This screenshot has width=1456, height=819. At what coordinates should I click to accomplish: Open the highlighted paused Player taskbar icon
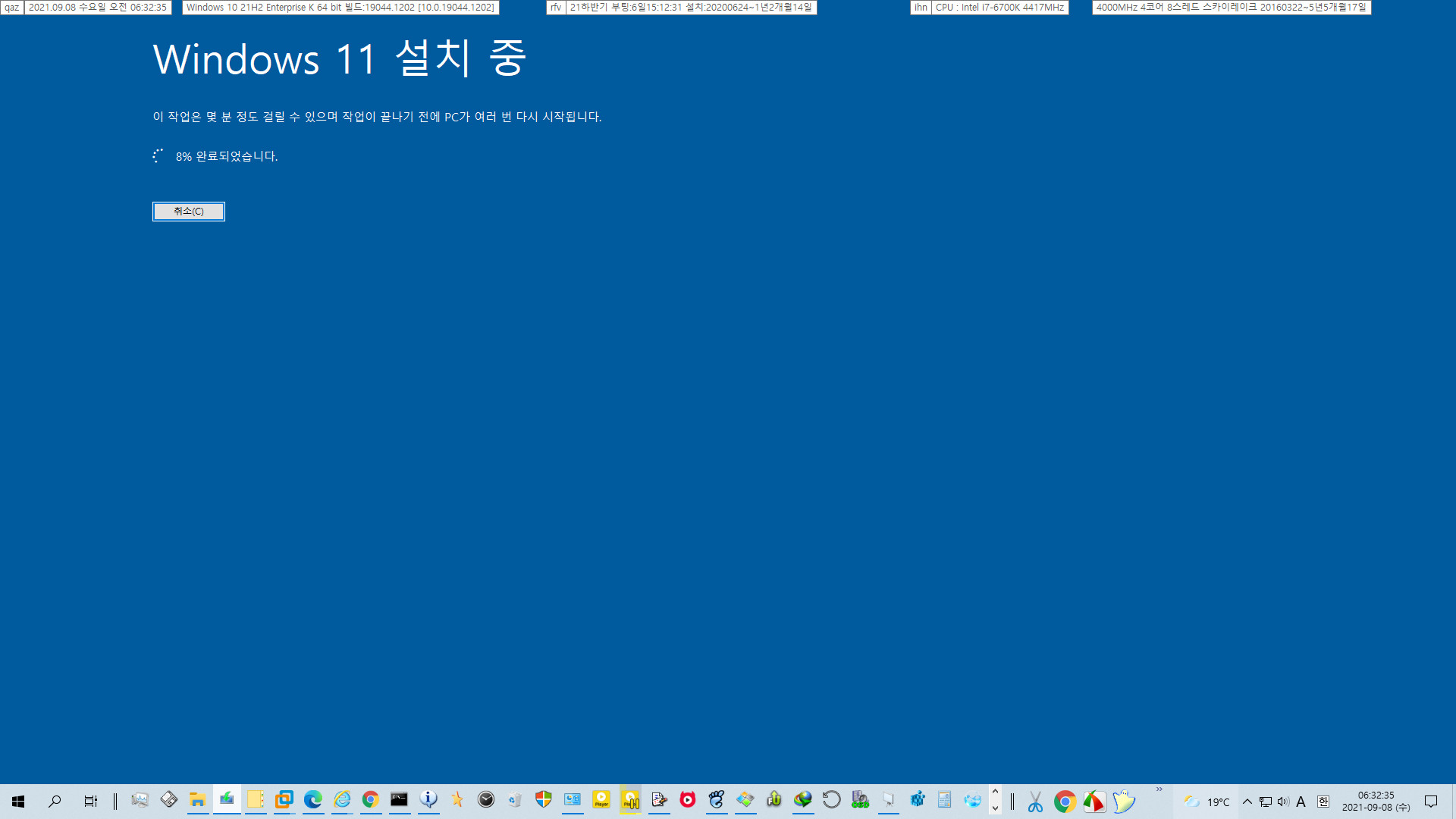[630, 800]
